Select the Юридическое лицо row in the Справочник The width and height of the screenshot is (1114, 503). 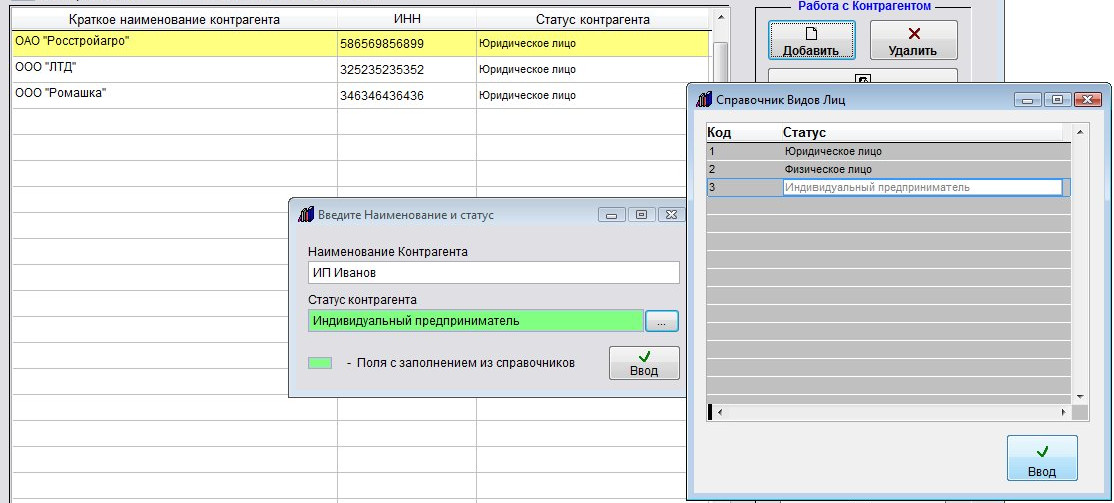[888, 151]
